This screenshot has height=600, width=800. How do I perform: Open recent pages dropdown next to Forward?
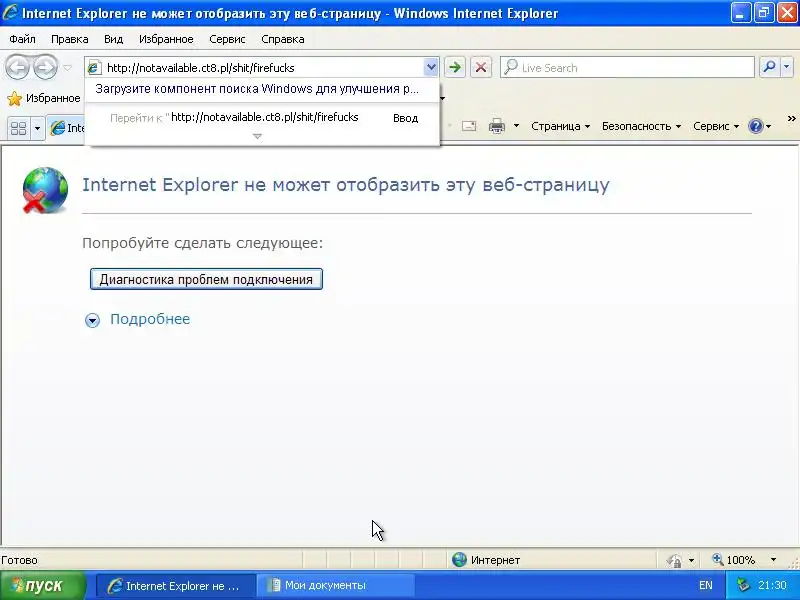point(67,68)
